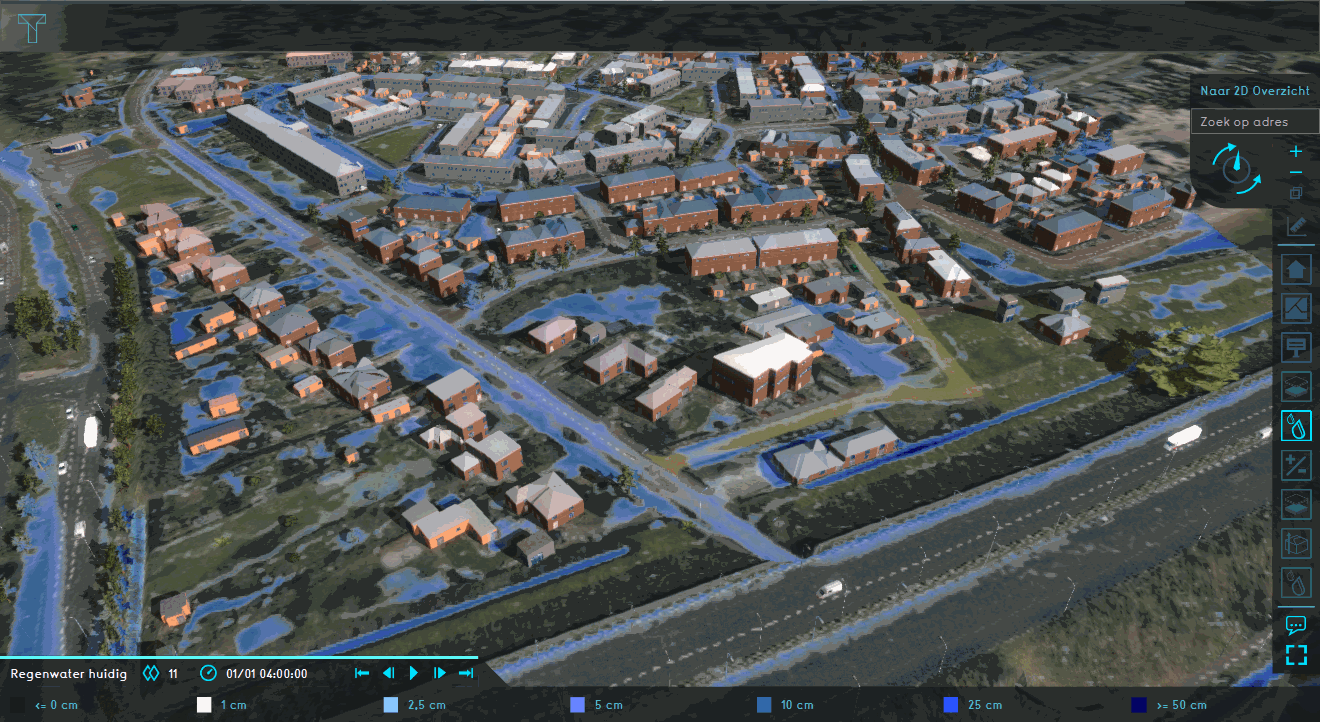Click the clock time icon
This screenshot has width=1320, height=722.
(208, 674)
